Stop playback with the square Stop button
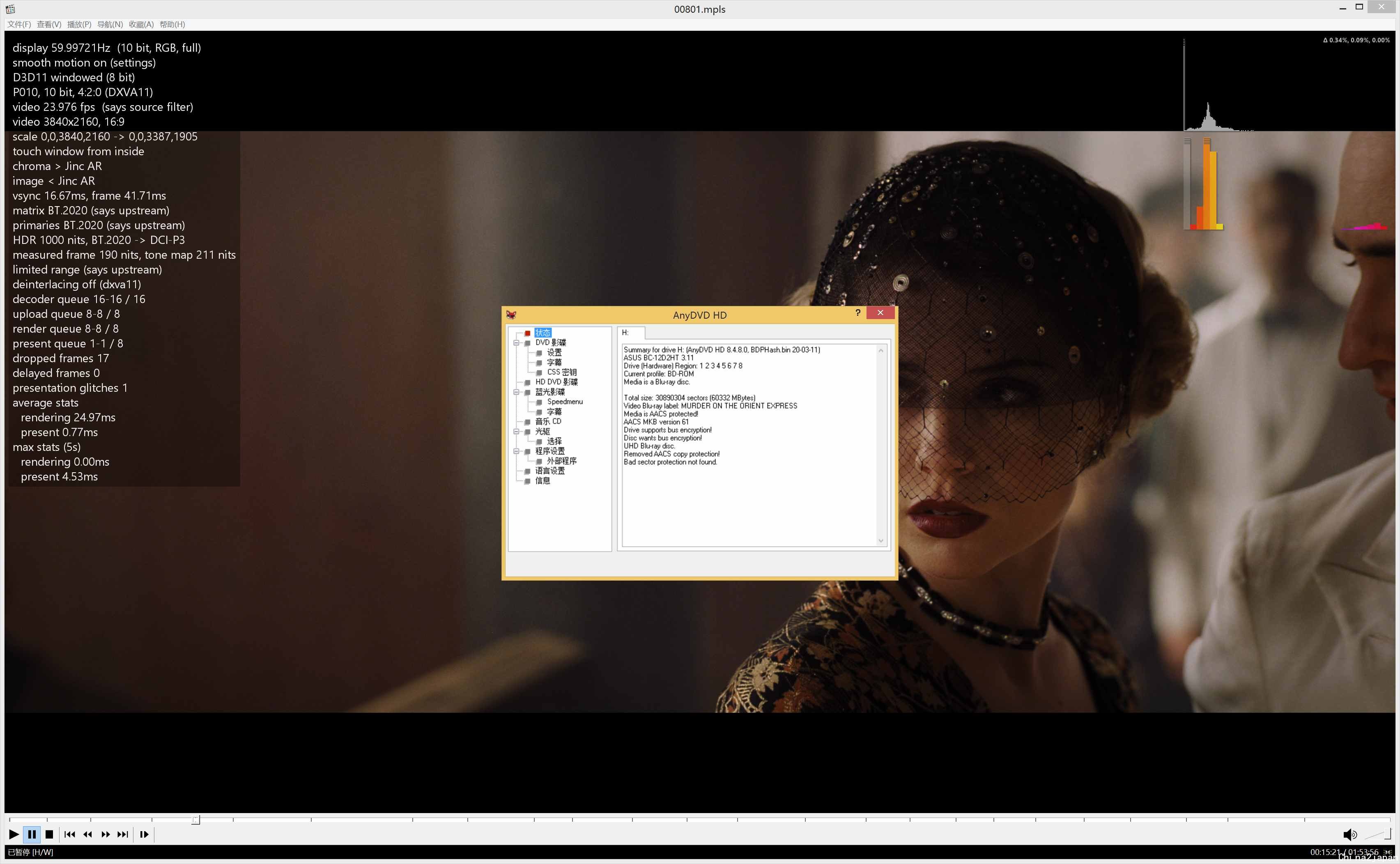 coord(49,834)
